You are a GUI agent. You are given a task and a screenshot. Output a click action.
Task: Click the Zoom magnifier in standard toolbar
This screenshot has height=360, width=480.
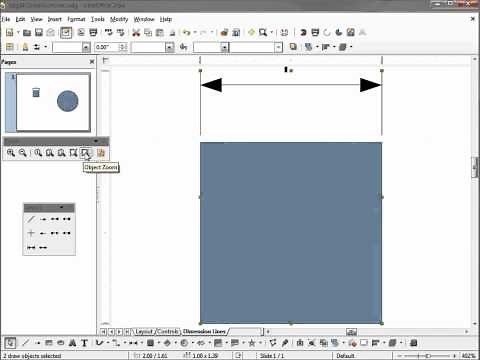[263, 32]
